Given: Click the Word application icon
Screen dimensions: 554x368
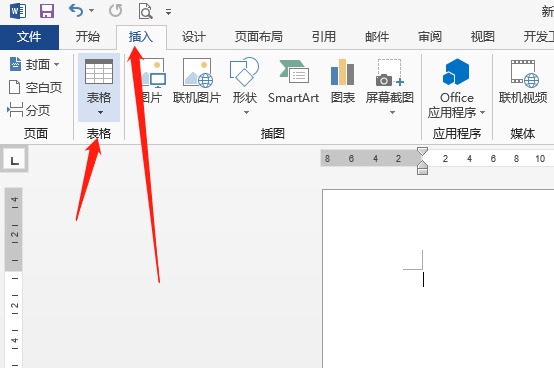Looking at the screenshot, I should coord(18,11).
